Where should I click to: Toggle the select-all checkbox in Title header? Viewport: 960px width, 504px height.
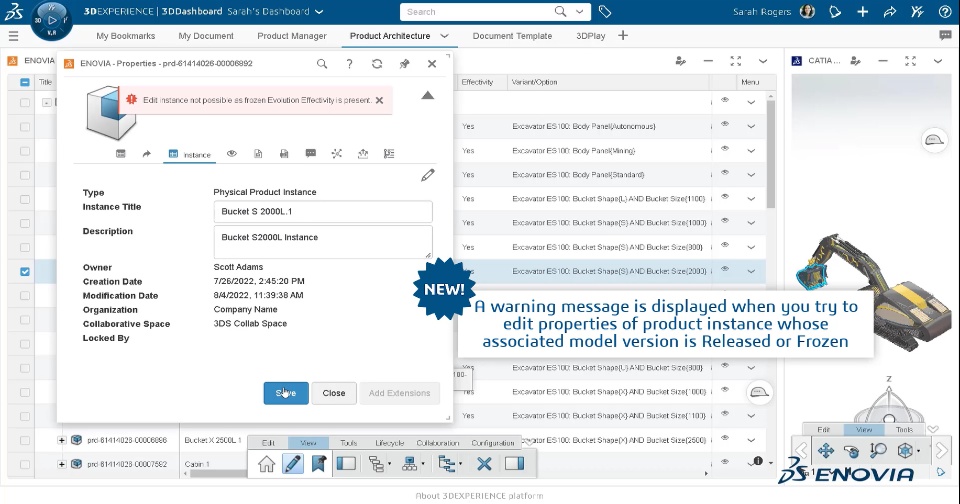[x=24, y=82]
